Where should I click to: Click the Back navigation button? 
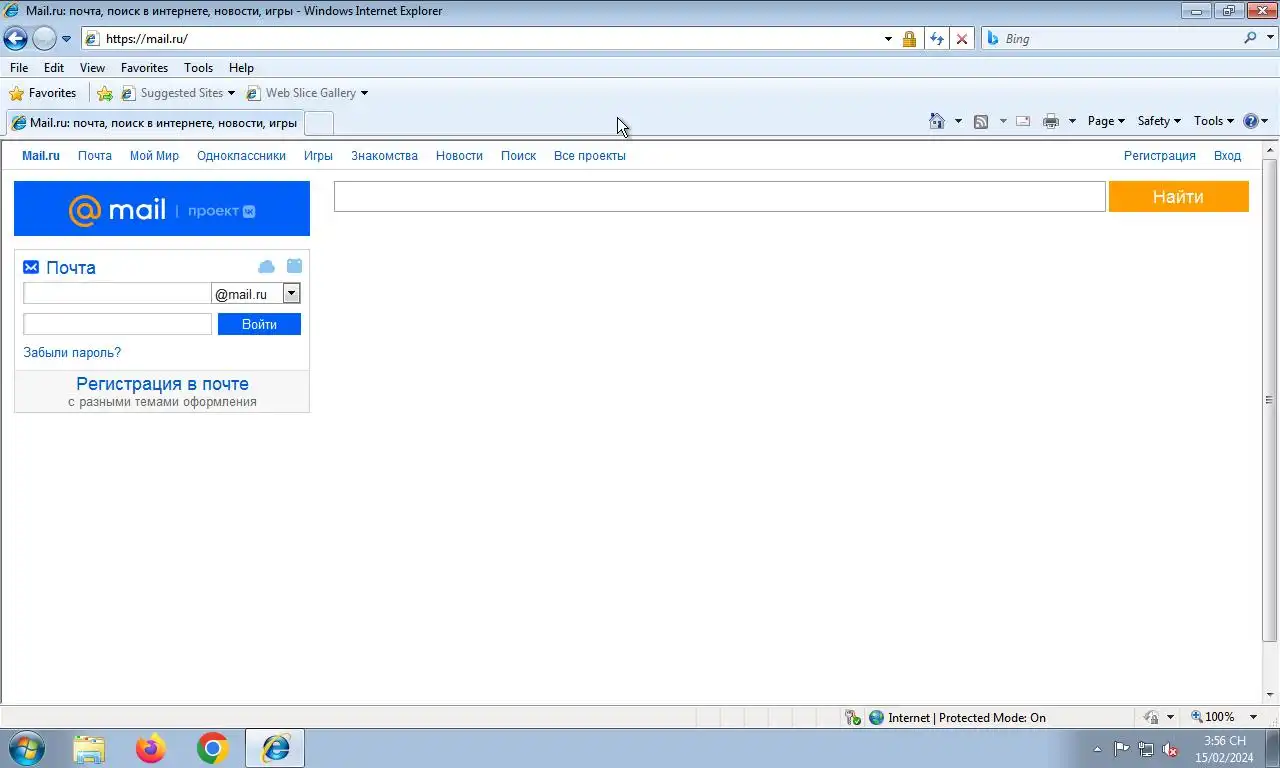point(15,39)
